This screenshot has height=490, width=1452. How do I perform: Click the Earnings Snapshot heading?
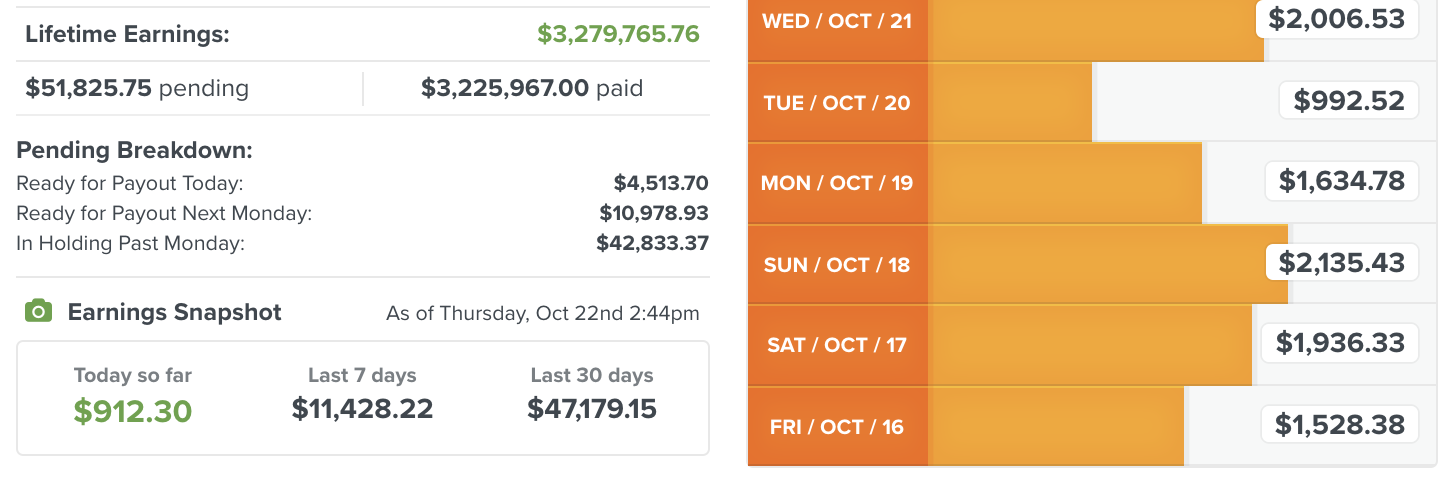(175, 312)
